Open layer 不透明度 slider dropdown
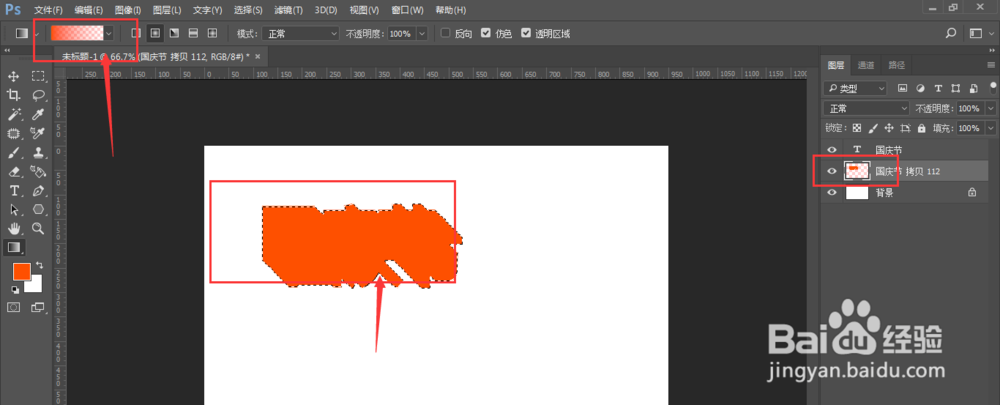The width and height of the screenshot is (1000, 405). (x=990, y=108)
